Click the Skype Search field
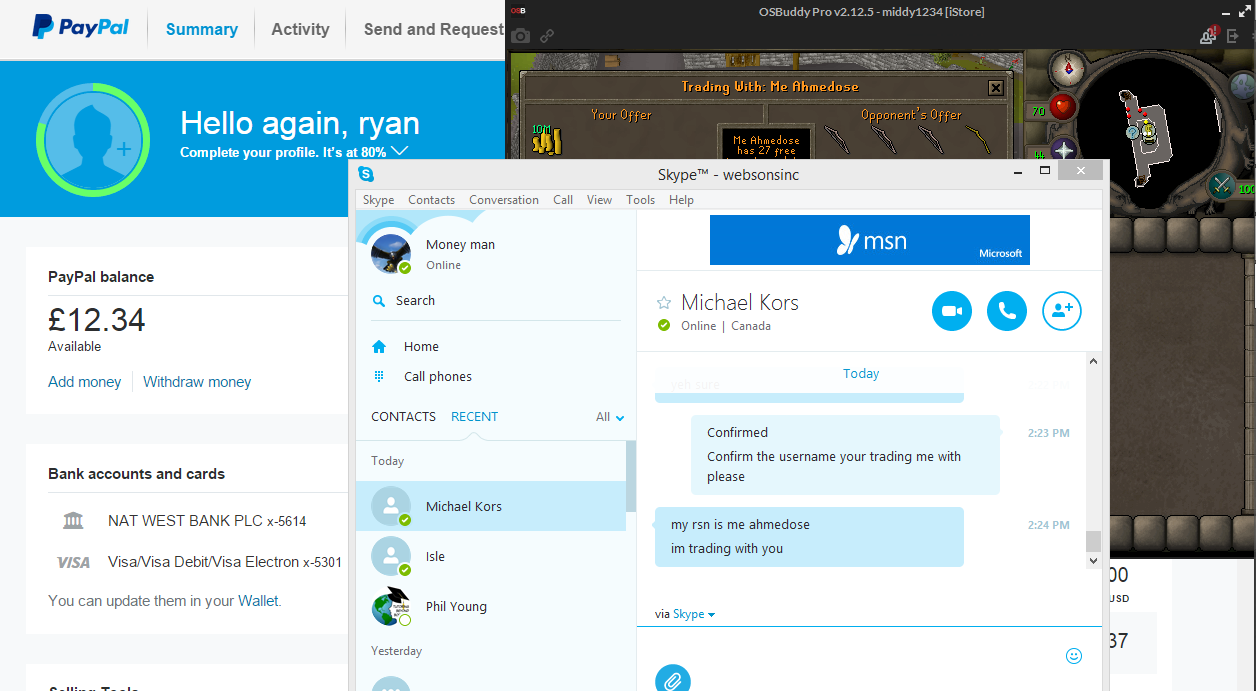The width and height of the screenshot is (1256, 691). [496, 300]
